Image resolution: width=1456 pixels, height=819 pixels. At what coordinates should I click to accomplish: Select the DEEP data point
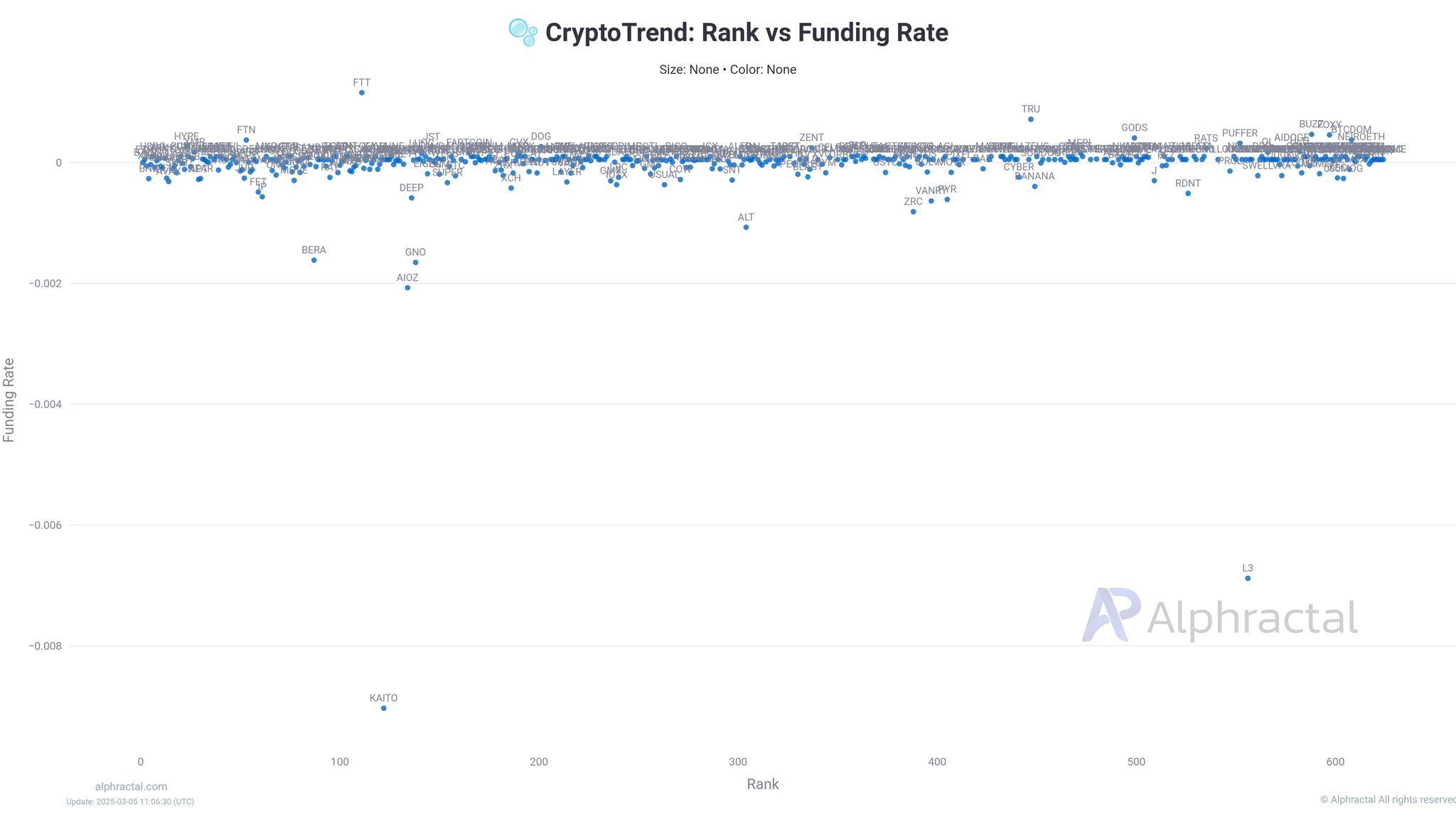[412, 198]
